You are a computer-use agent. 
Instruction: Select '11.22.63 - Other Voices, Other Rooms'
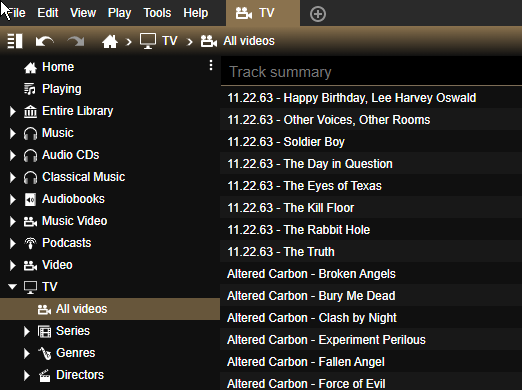(371, 120)
